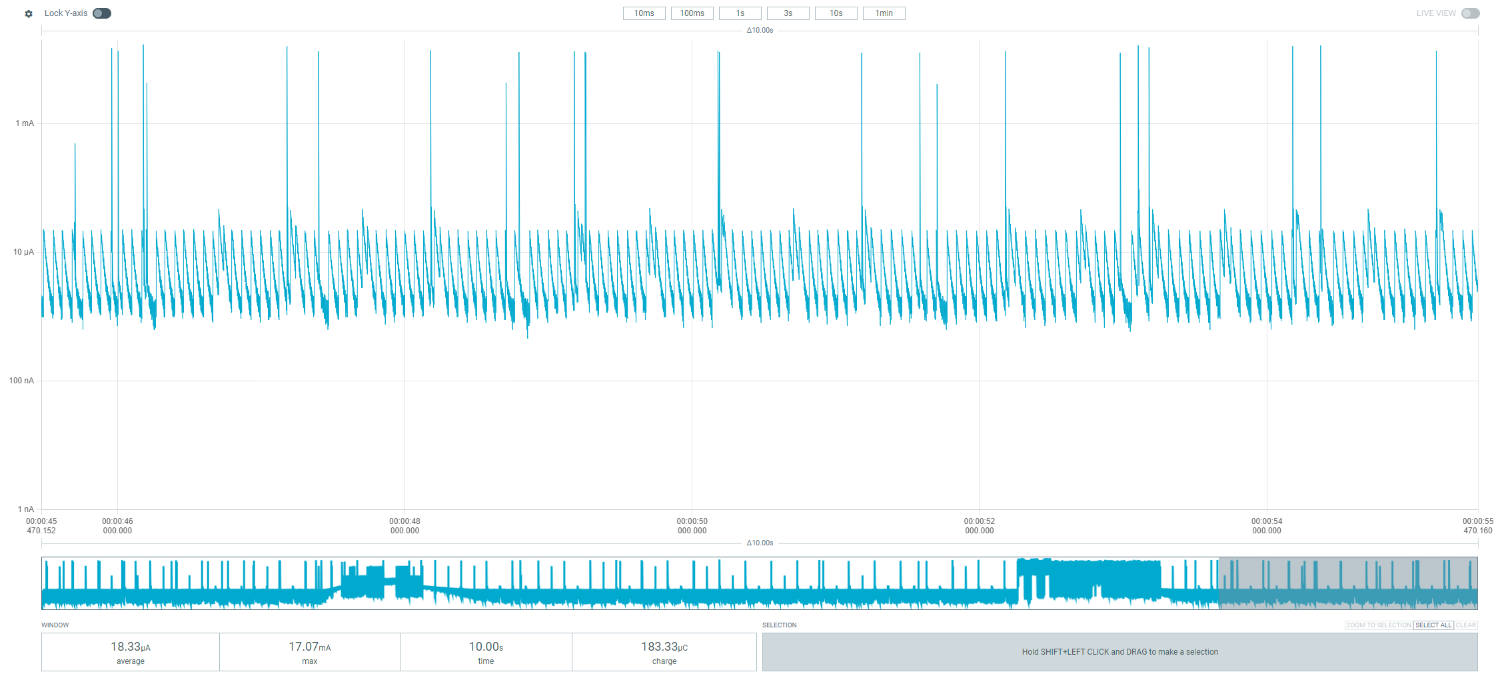The height and width of the screenshot is (684, 1500).
Task: Choose the 3s time window preset
Action: pyautogui.click(x=788, y=14)
